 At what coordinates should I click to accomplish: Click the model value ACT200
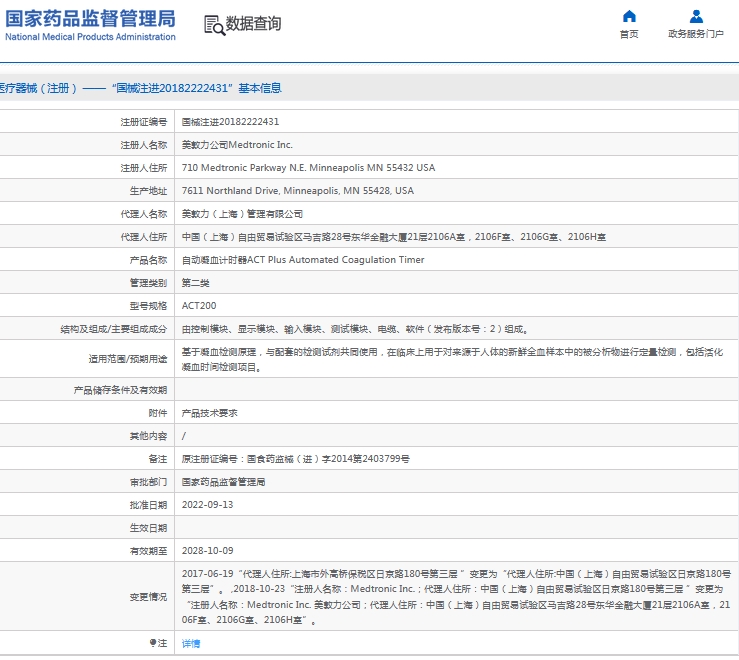(x=199, y=305)
